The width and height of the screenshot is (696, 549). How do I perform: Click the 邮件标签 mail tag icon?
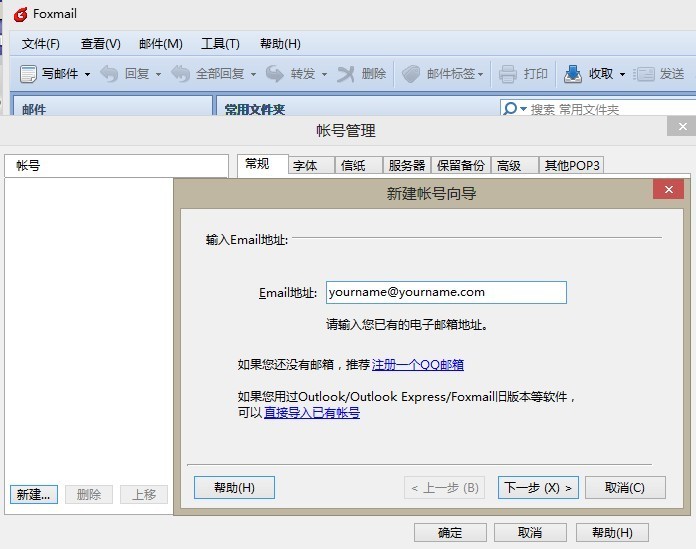(x=411, y=74)
